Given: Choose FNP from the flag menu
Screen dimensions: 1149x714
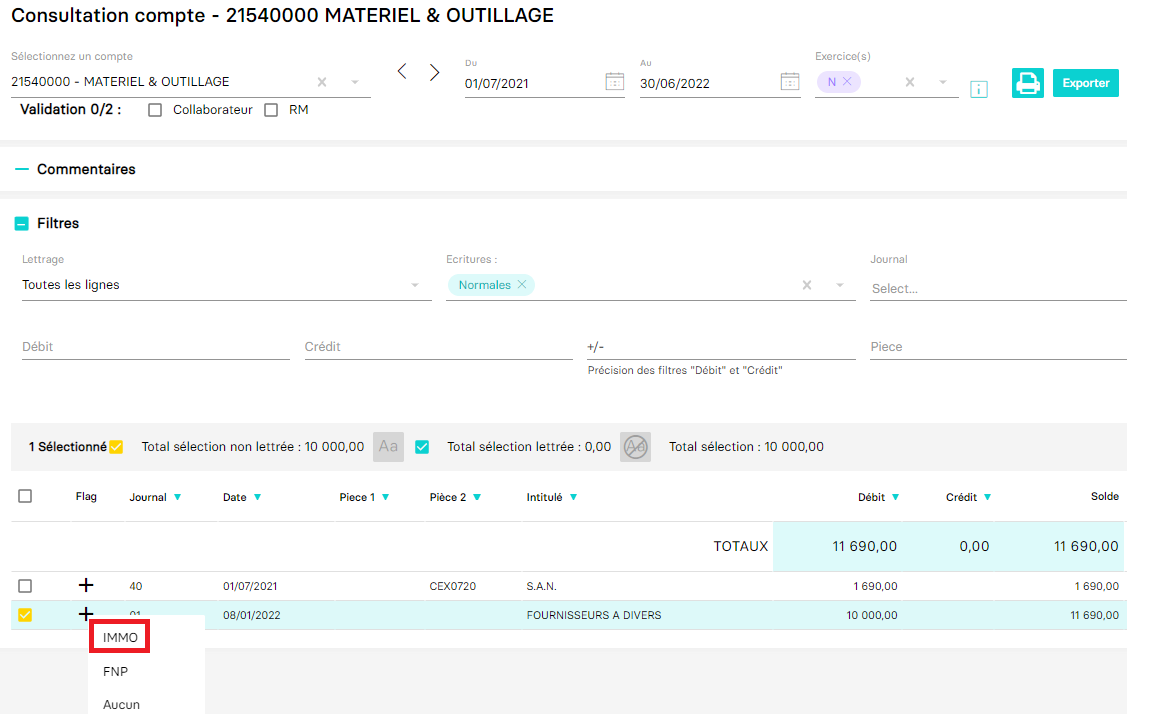Looking at the screenshot, I should (x=116, y=671).
